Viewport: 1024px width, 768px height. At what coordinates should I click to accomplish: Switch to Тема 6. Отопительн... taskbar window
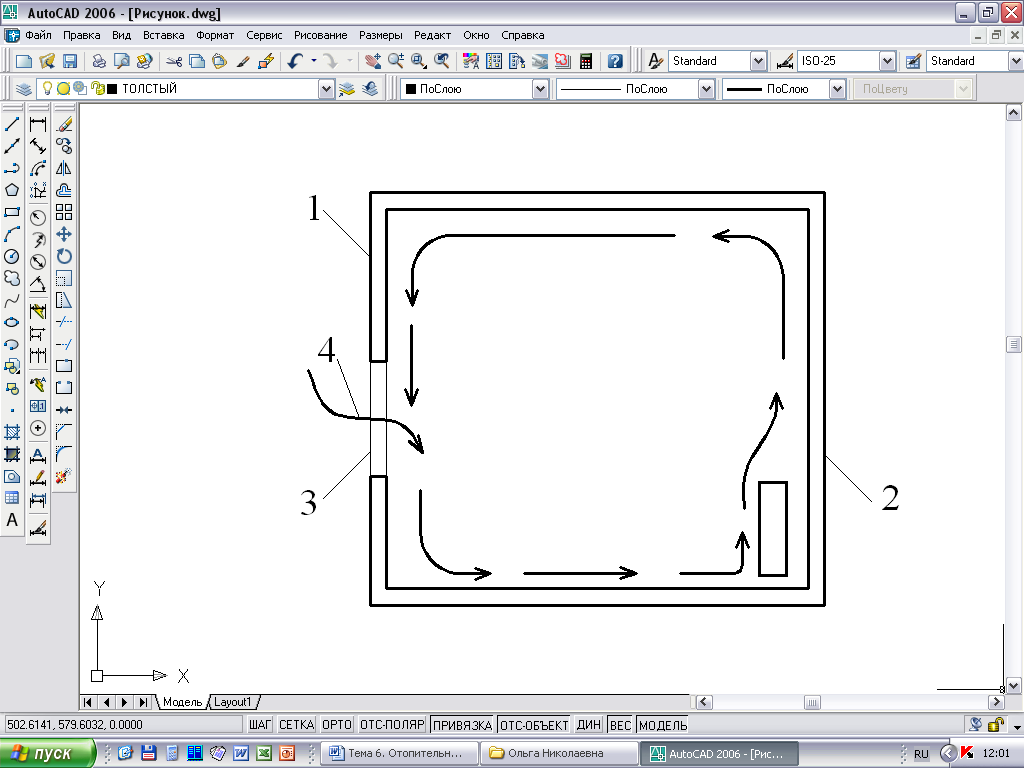click(400, 754)
